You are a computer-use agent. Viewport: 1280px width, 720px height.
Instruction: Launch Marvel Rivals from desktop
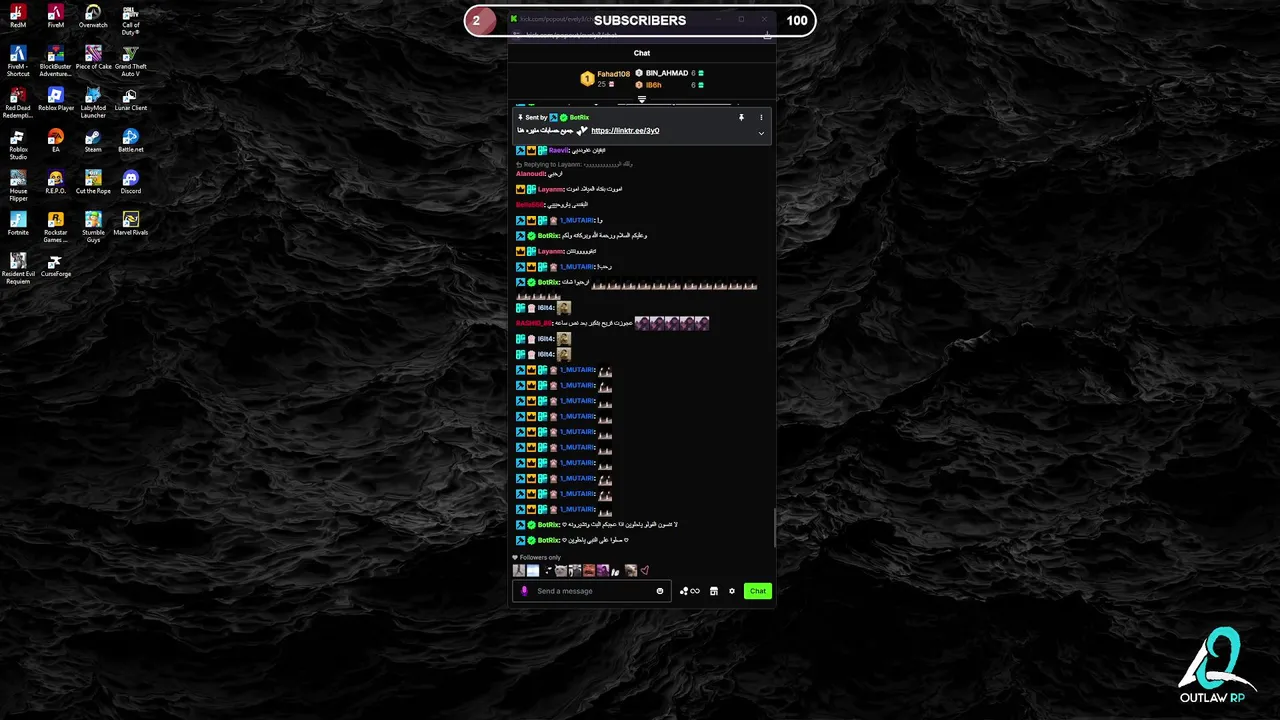coord(130,224)
